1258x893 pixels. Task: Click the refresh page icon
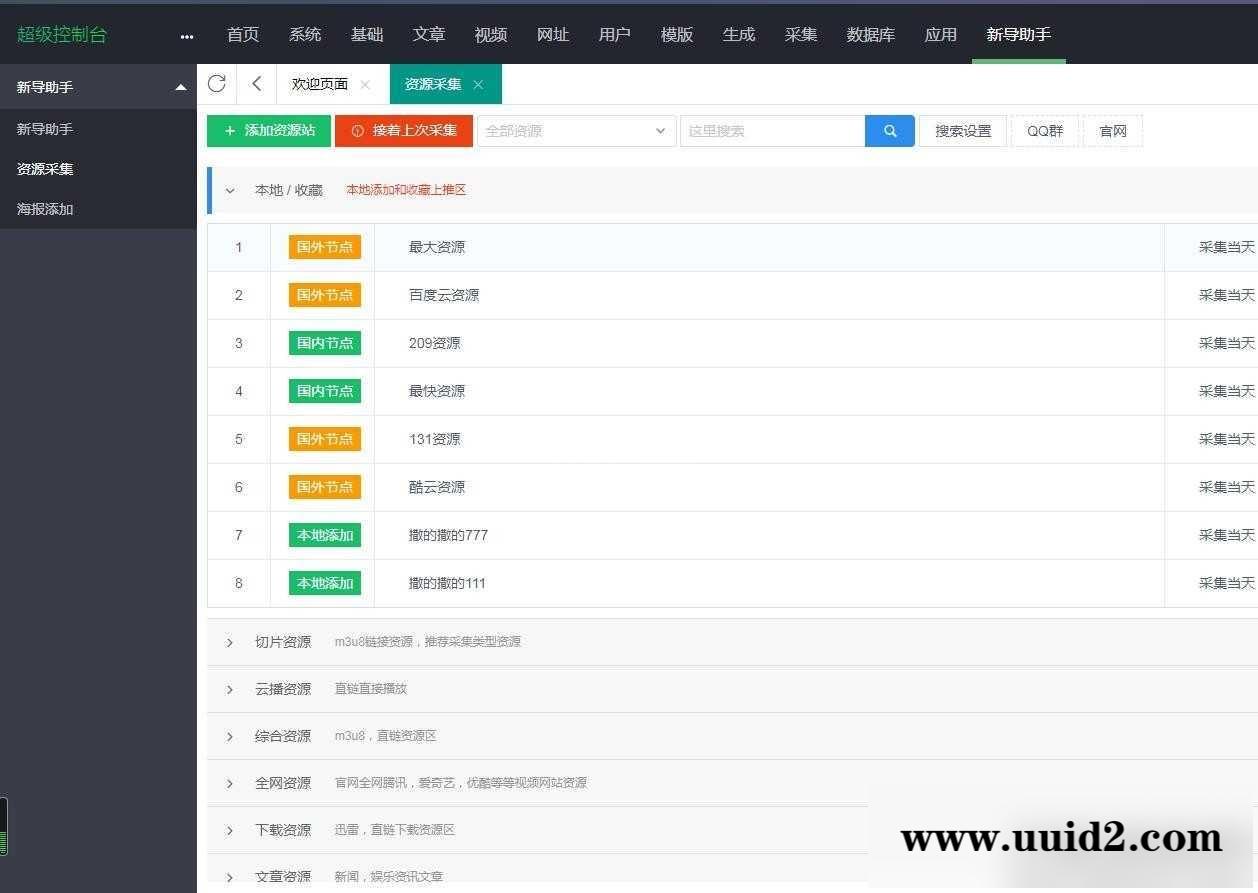(x=217, y=84)
